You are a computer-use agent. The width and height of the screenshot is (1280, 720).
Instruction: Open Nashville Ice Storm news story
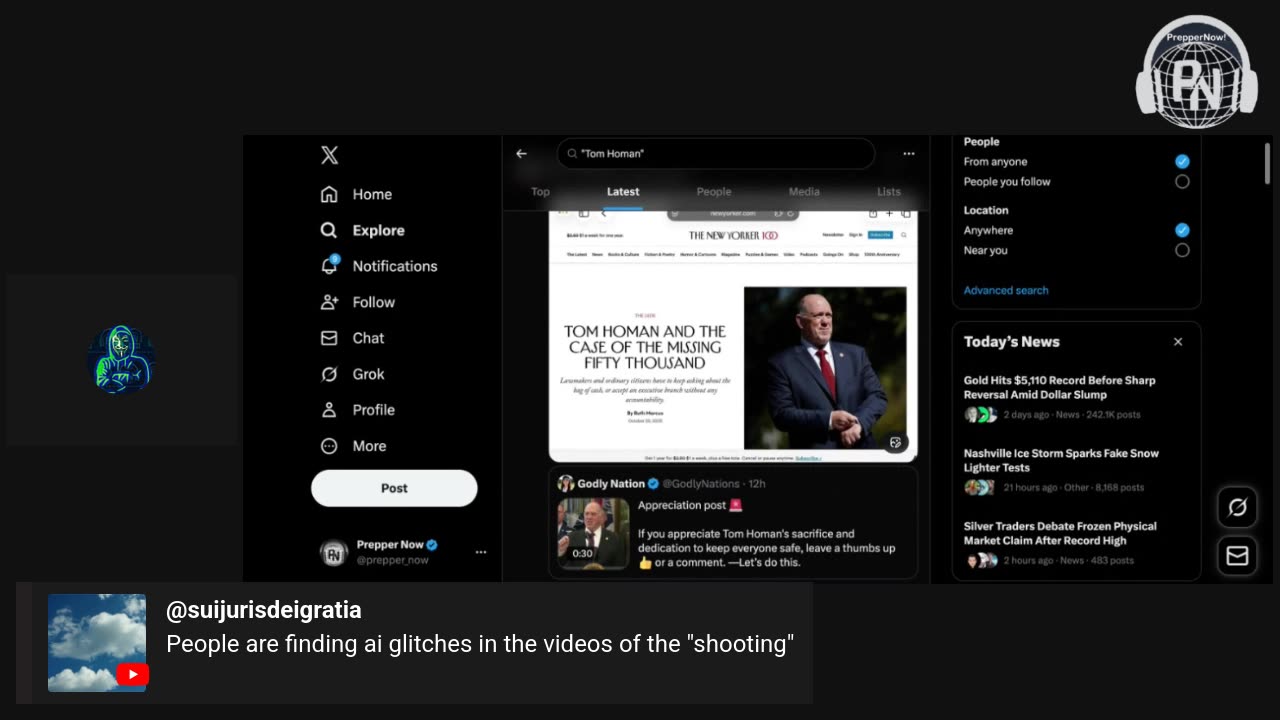pos(1061,460)
